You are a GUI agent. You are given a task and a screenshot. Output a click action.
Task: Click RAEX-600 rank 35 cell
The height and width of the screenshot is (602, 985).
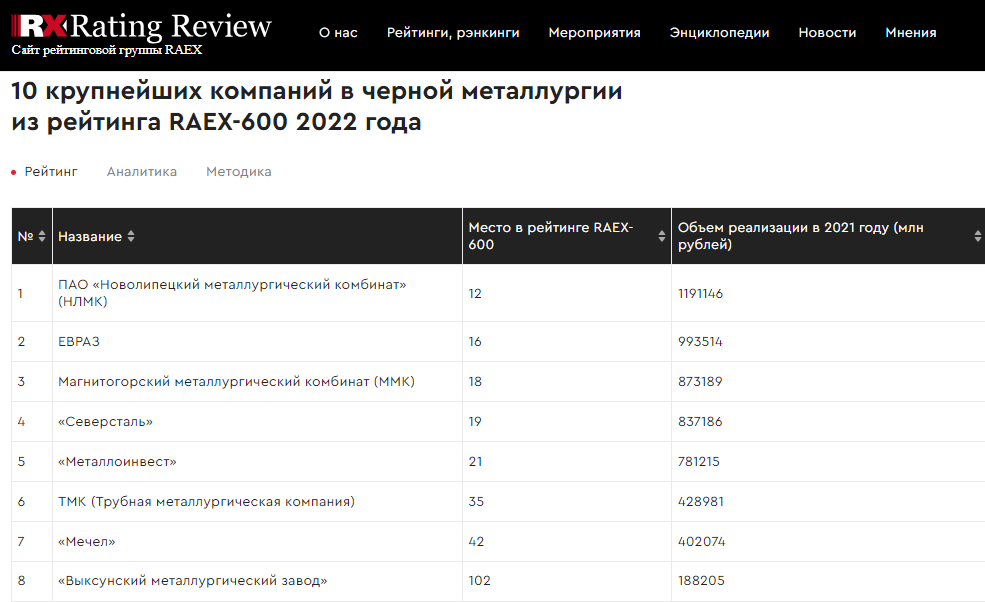click(567, 501)
